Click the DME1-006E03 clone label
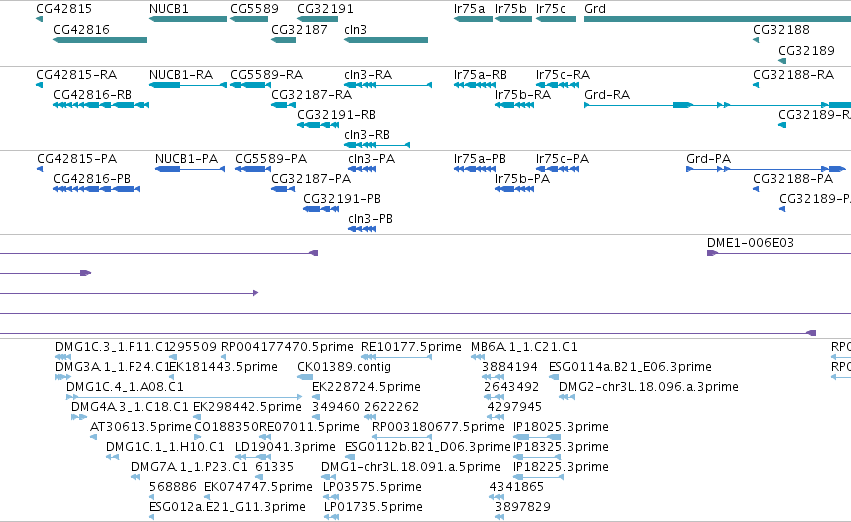Image resolution: width=851 pixels, height=522 pixels. point(750,243)
